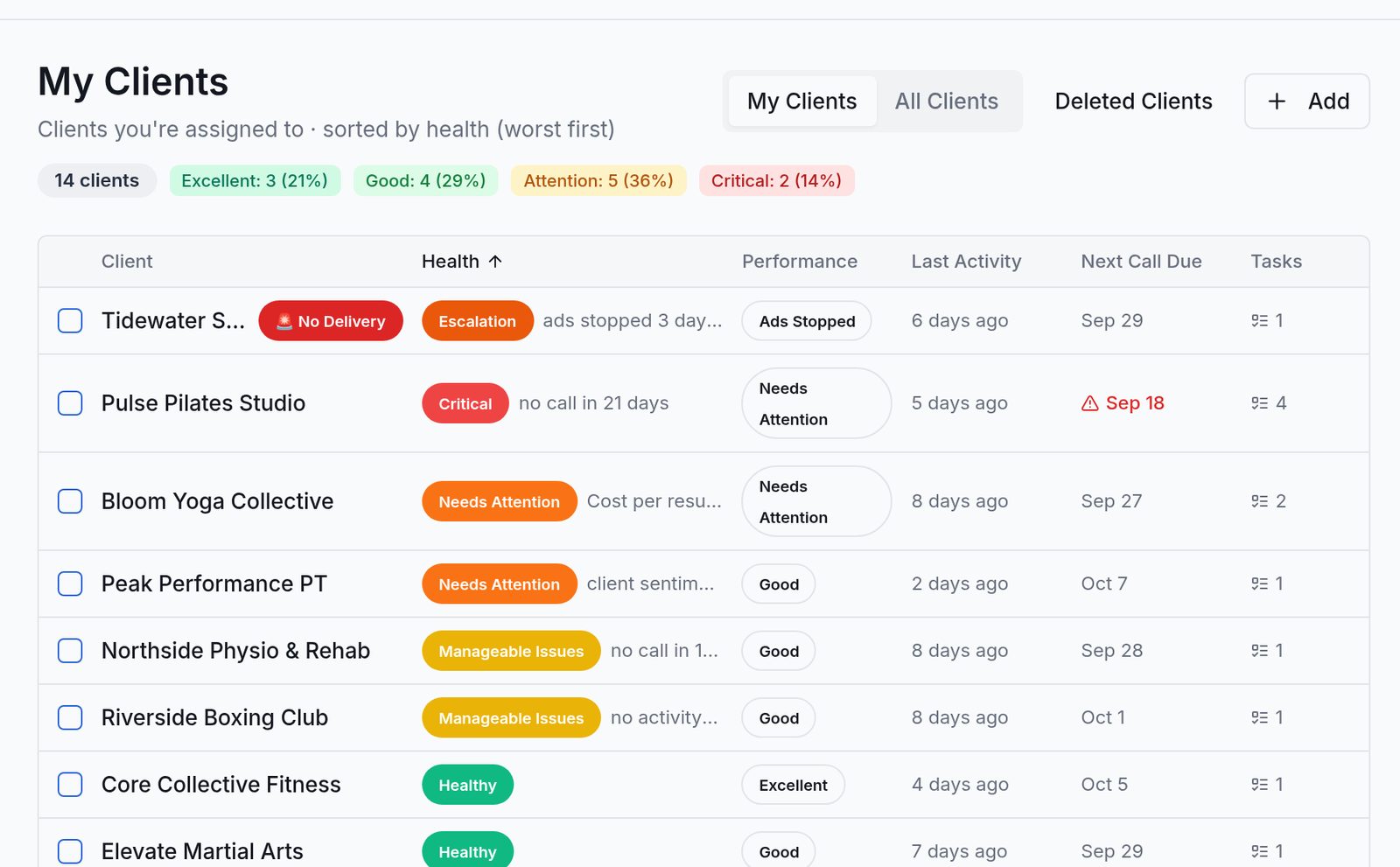Switch to the All Clients tab
Viewport: 1400px width, 867px height.
(947, 101)
